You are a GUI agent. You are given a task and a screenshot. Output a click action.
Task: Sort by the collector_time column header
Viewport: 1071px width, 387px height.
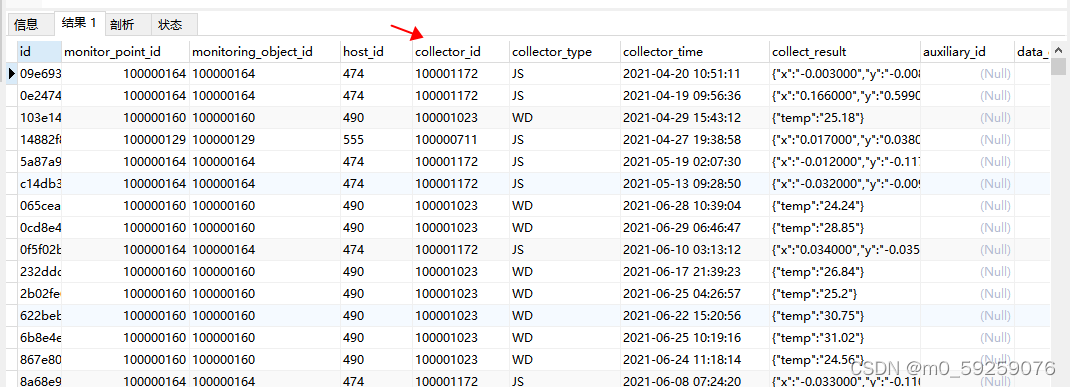[x=695, y=52]
